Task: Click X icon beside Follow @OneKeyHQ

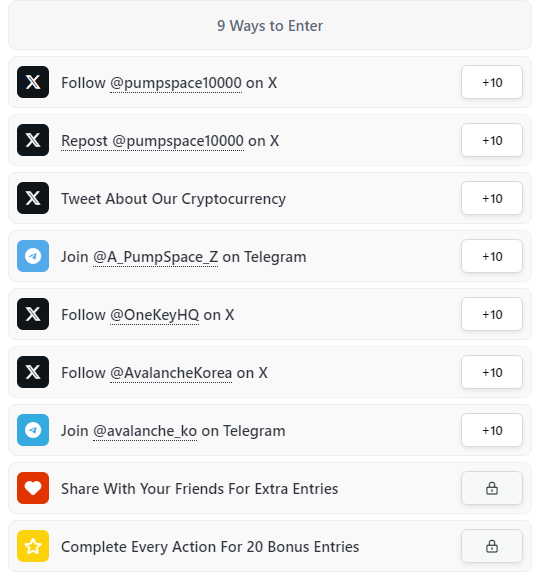Action: (x=33, y=314)
